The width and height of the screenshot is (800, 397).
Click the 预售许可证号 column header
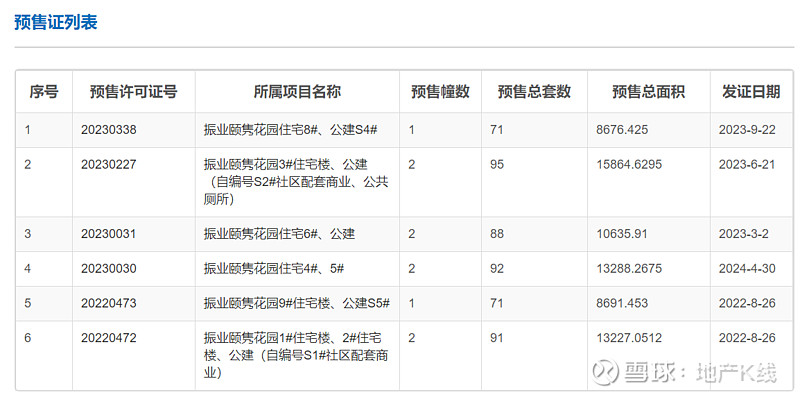(x=134, y=92)
